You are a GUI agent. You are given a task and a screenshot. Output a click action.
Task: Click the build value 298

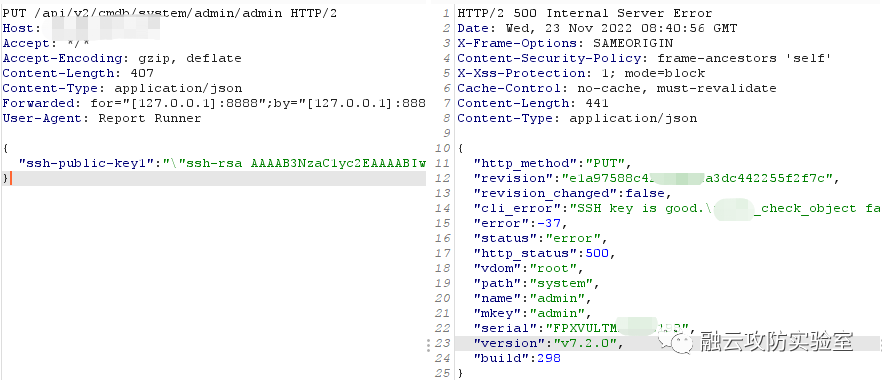(x=549, y=358)
